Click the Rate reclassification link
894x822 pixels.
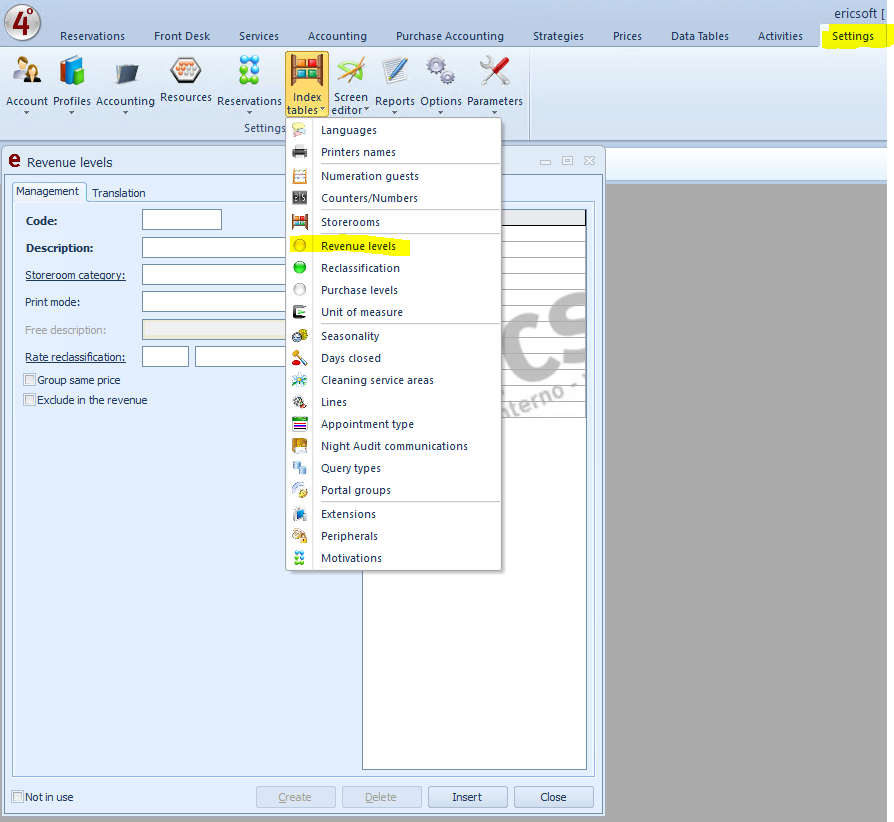click(x=75, y=357)
